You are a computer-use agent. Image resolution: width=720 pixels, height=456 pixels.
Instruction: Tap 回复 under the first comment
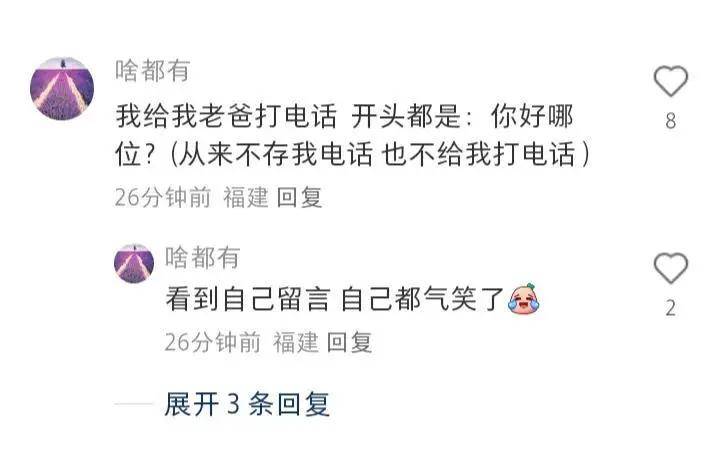pyautogui.click(x=299, y=197)
